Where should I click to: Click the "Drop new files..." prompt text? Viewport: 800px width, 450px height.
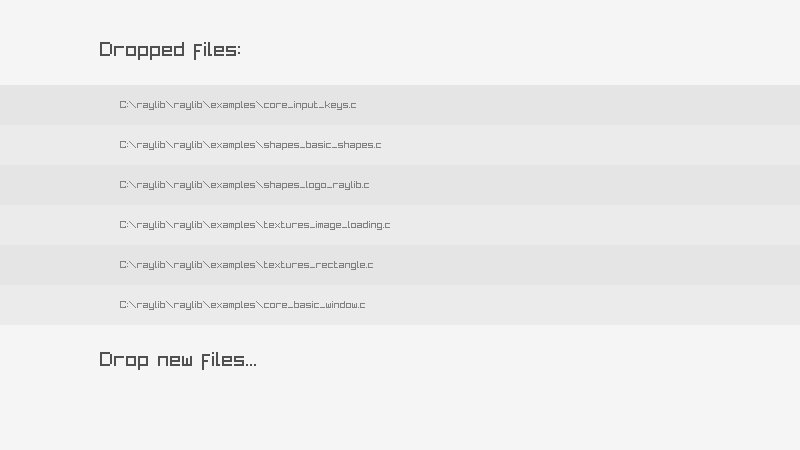click(x=178, y=360)
